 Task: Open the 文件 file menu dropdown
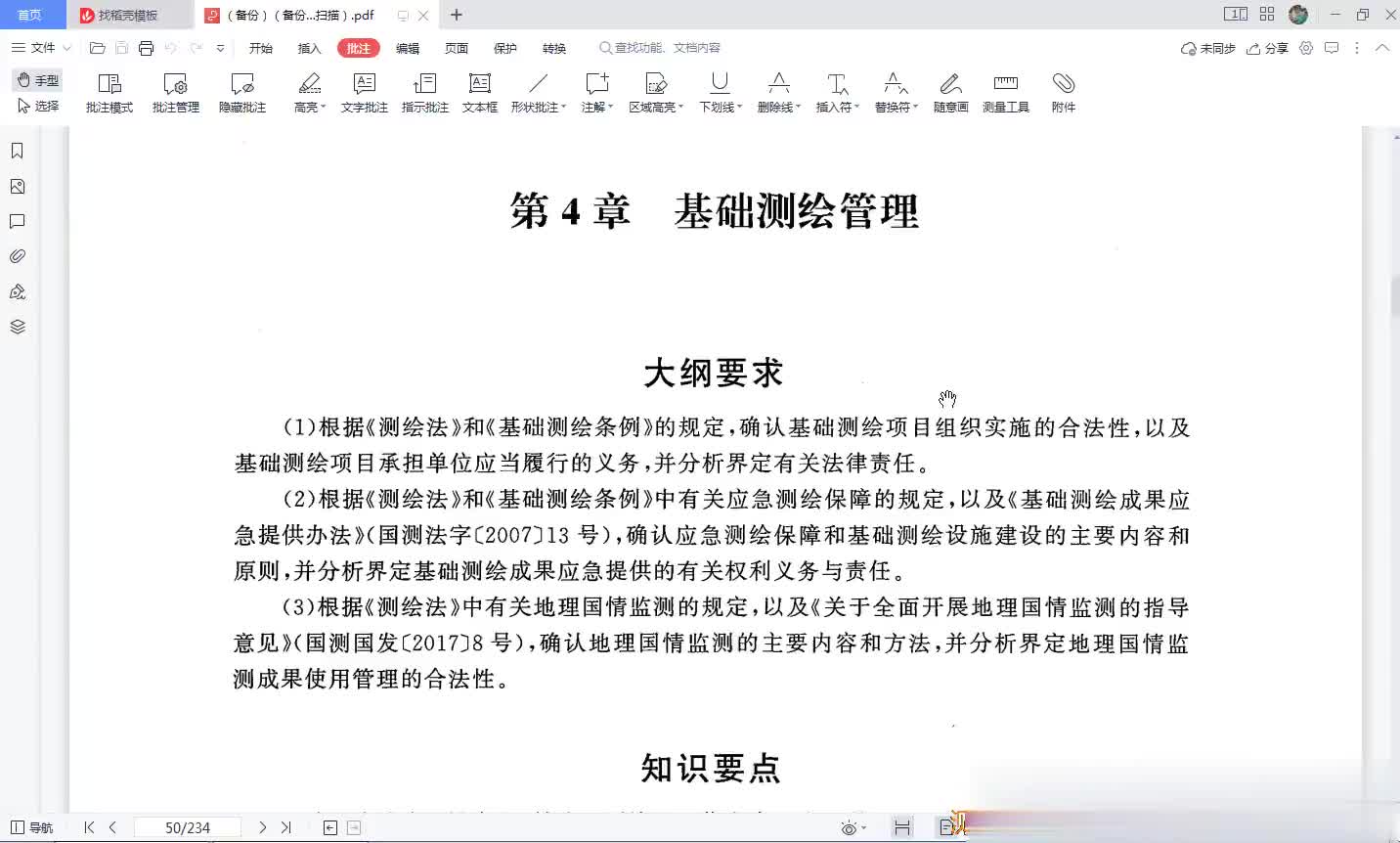click(x=42, y=48)
